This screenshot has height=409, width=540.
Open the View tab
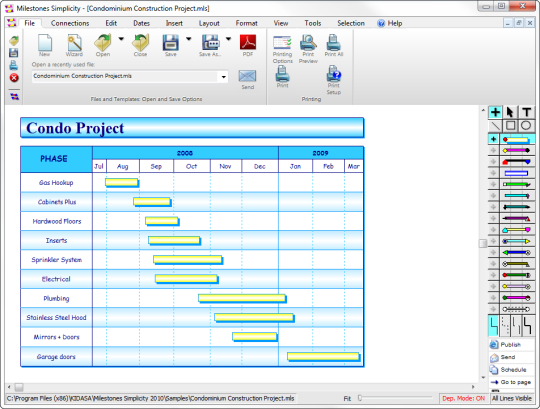click(x=281, y=23)
